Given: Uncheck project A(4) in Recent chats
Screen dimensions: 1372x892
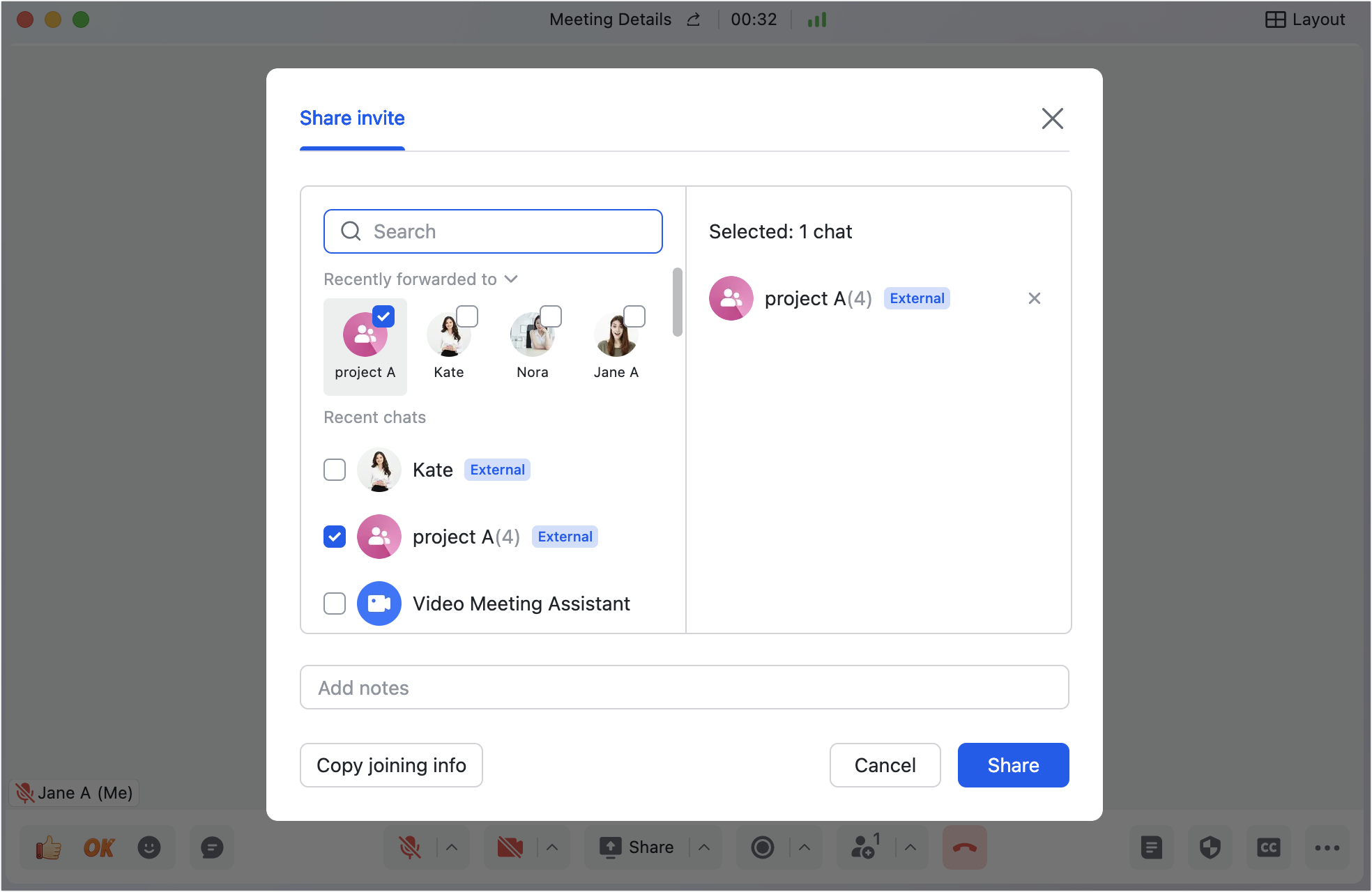Looking at the screenshot, I should pos(335,537).
